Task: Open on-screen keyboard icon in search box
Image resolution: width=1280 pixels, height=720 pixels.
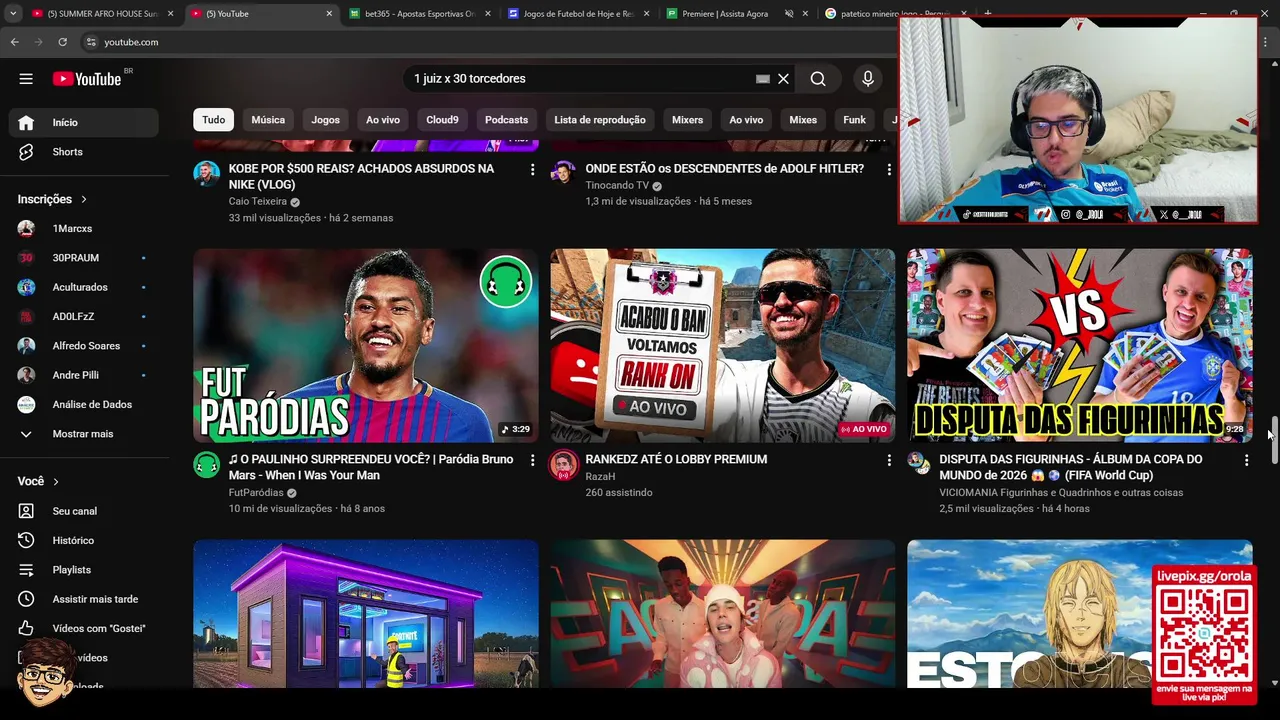Action: point(763,79)
